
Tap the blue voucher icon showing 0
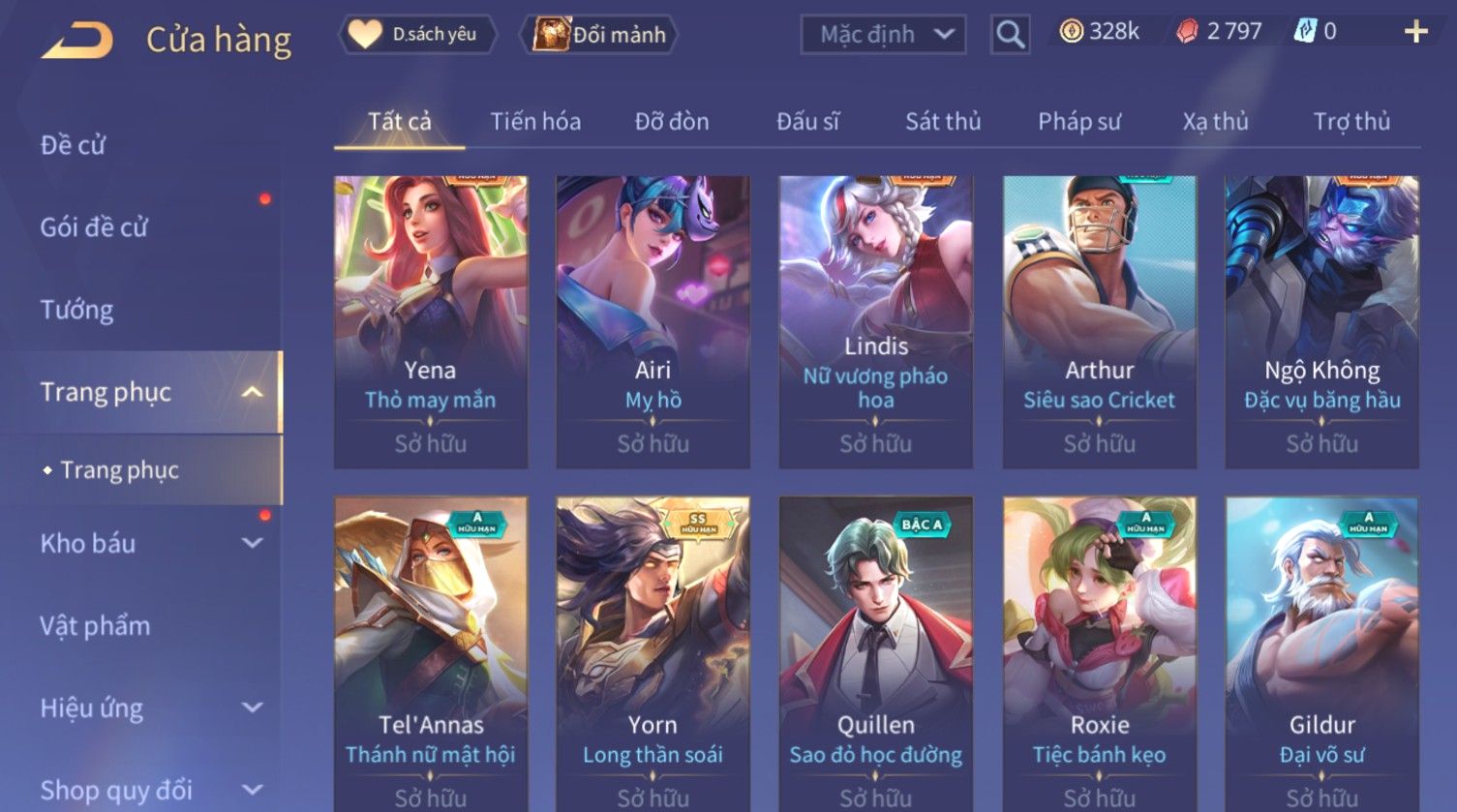tap(1305, 32)
